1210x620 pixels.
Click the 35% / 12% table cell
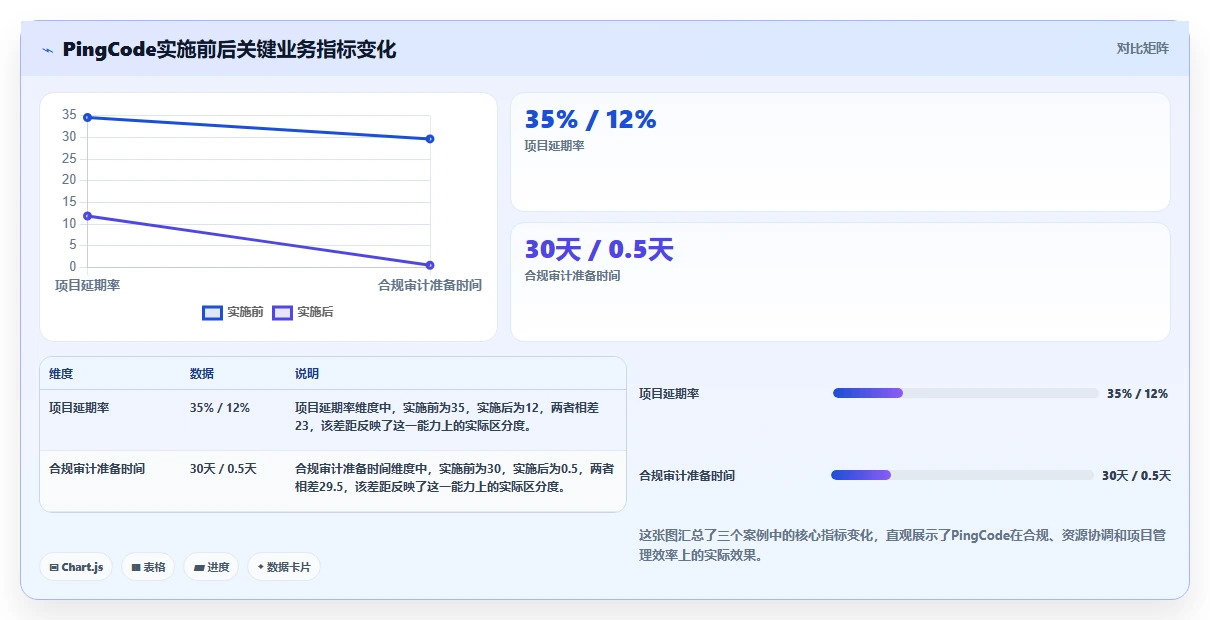(x=220, y=408)
